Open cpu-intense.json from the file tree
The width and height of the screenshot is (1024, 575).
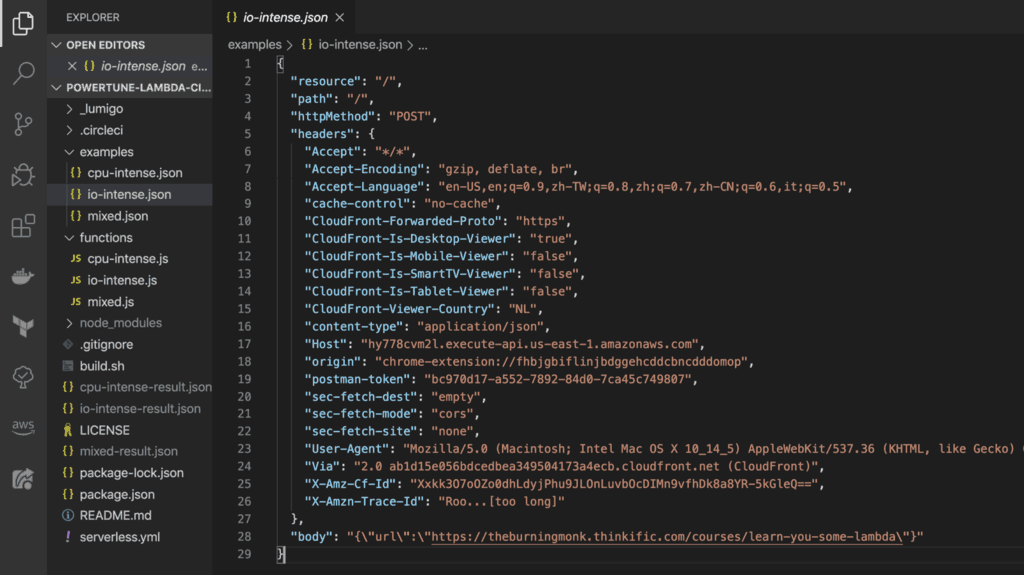135,173
